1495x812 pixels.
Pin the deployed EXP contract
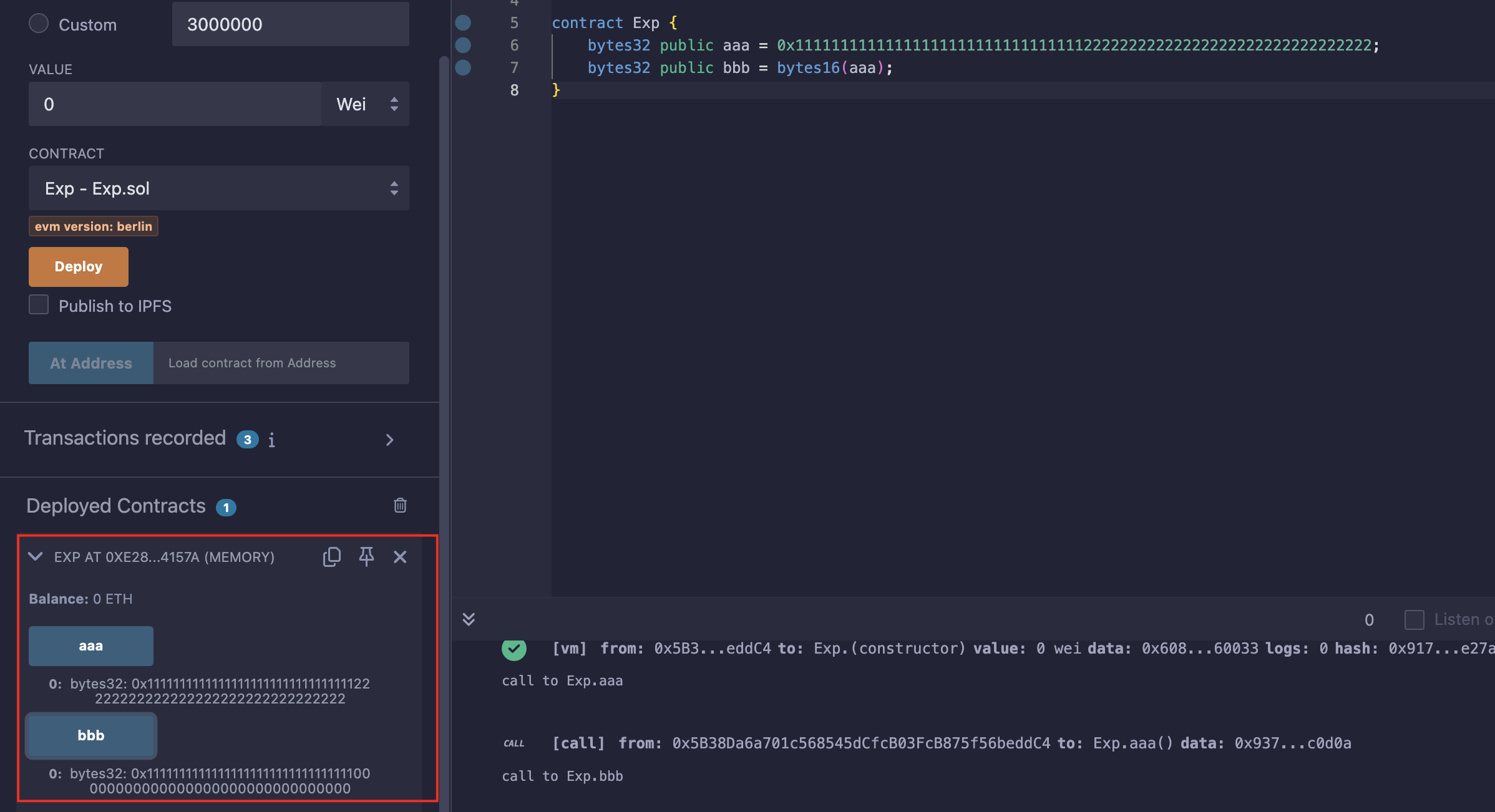click(366, 556)
